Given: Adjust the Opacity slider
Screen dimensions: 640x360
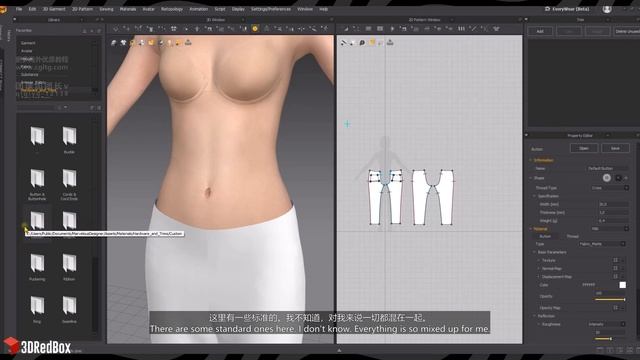Looking at the screenshot, I should tap(610, 300).
